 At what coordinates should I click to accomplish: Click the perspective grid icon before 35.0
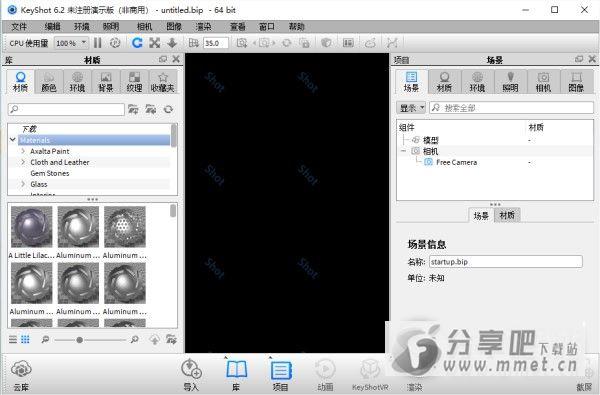pyautogui.click(x=194, y=43)
